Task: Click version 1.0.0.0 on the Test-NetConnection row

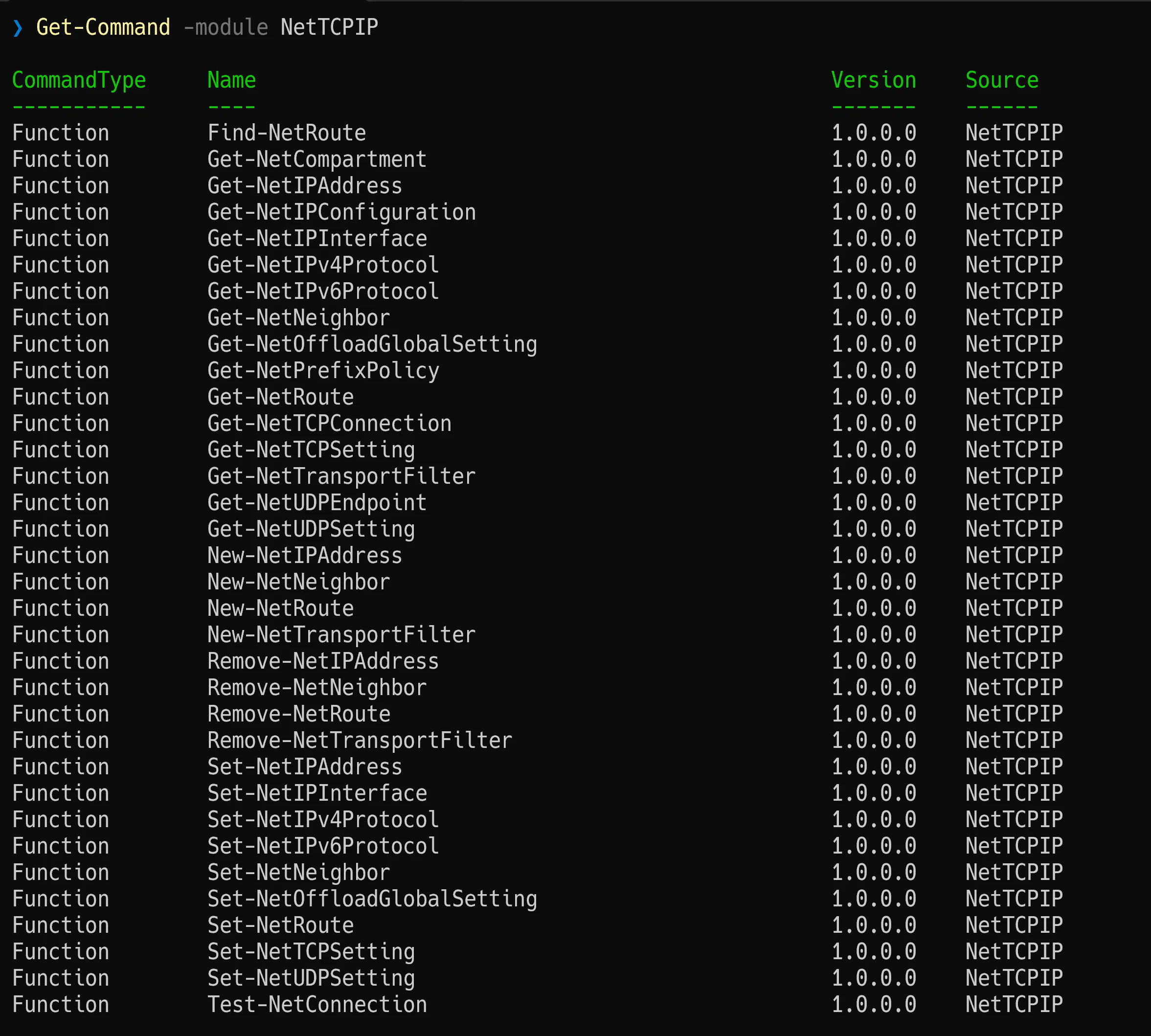Action: [x=874, y=1005]
